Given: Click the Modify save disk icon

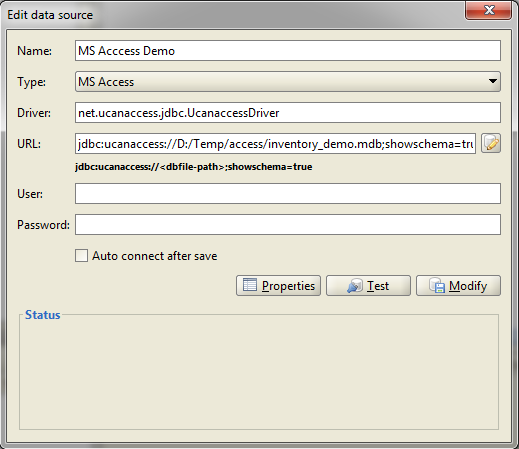Looking at the screenshot, I should click(x=437, y=285).
